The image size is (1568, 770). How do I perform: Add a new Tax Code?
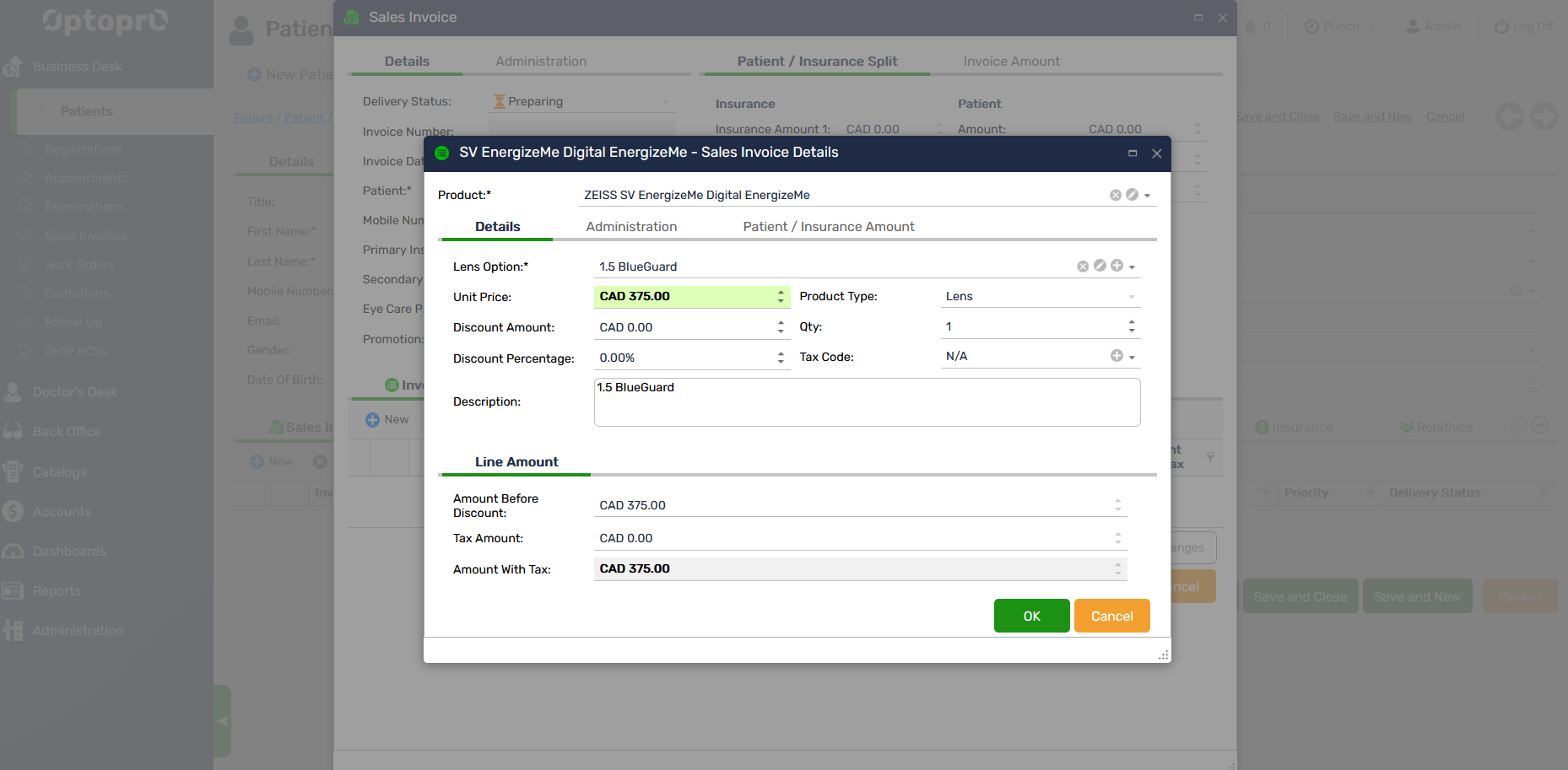[1117, 356]
